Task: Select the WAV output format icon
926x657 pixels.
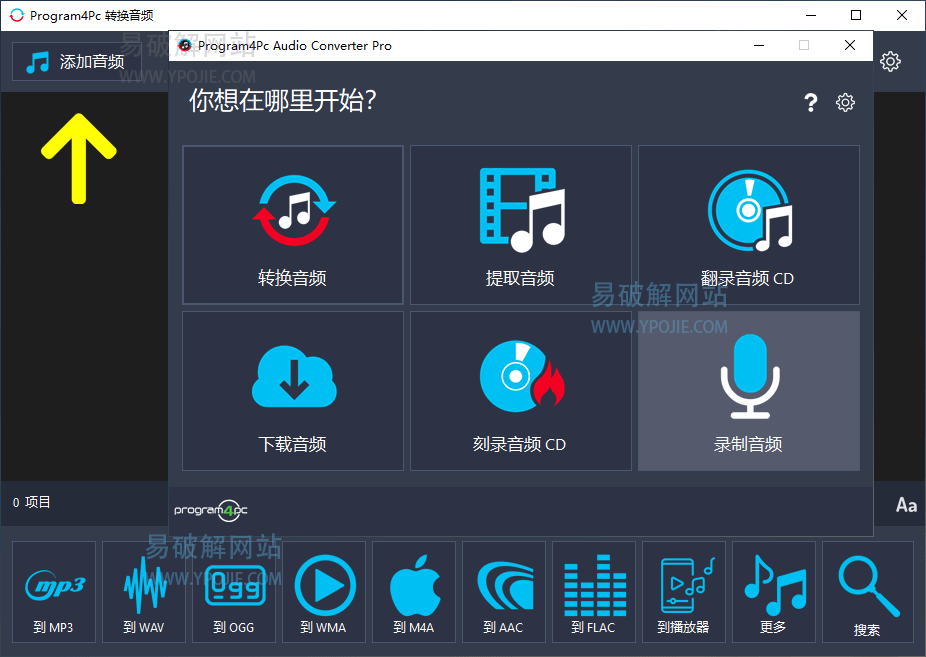Action: (x=143, y=592)
